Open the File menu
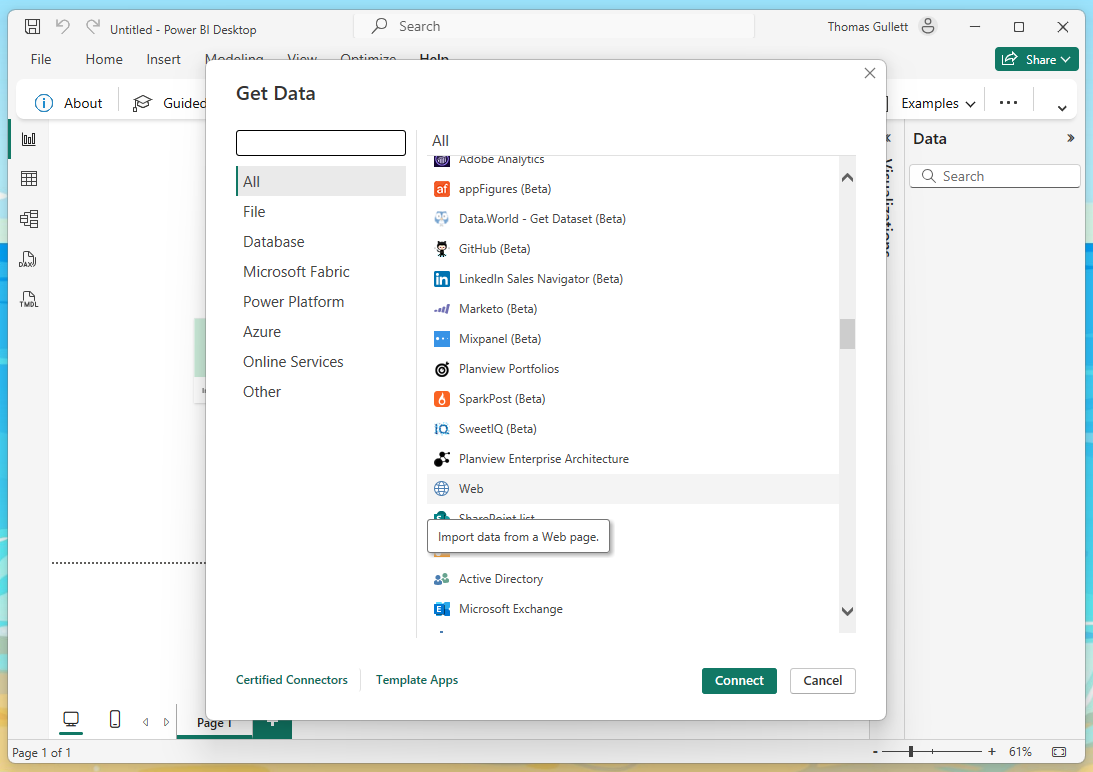 pos(40,59)
